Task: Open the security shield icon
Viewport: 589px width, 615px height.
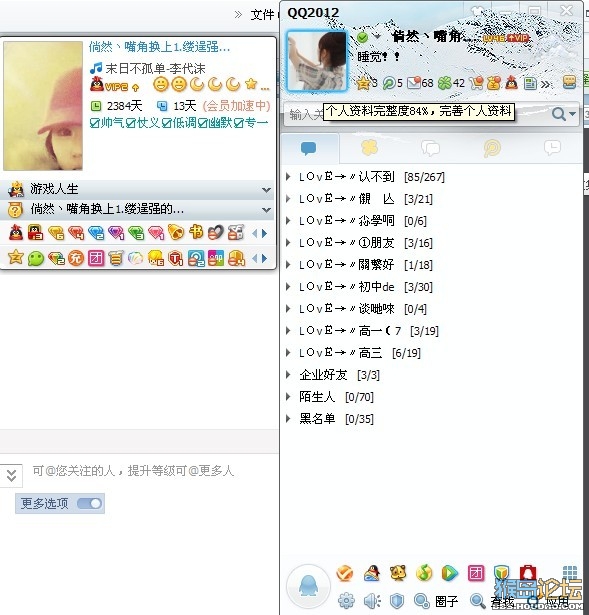Action: [x=397, y=600]
